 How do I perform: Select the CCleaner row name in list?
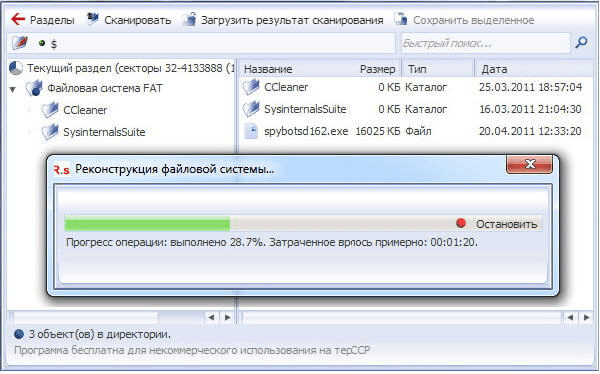point(286,87)
